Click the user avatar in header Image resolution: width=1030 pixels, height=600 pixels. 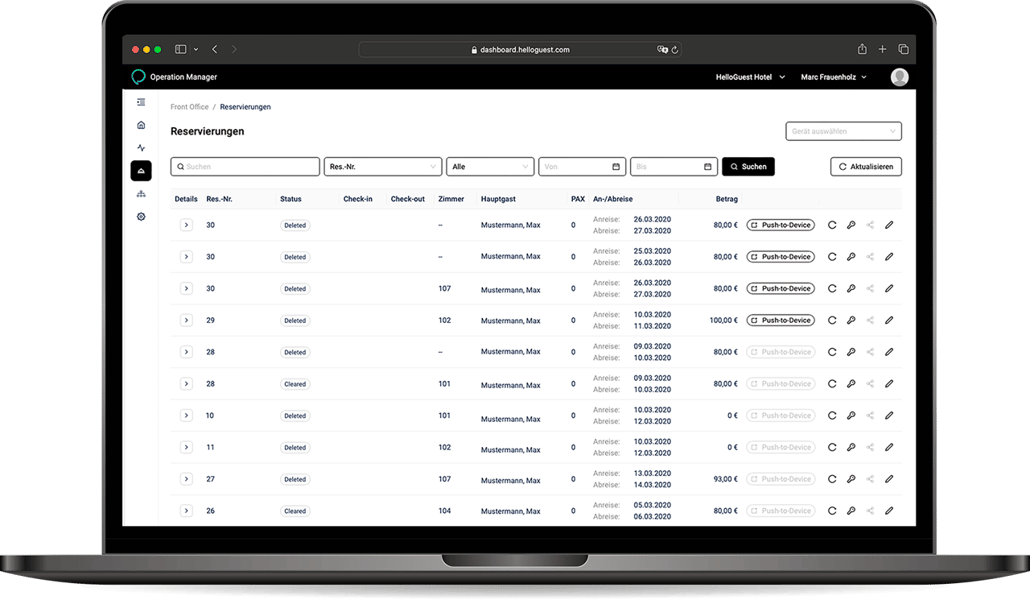[899, 78]
